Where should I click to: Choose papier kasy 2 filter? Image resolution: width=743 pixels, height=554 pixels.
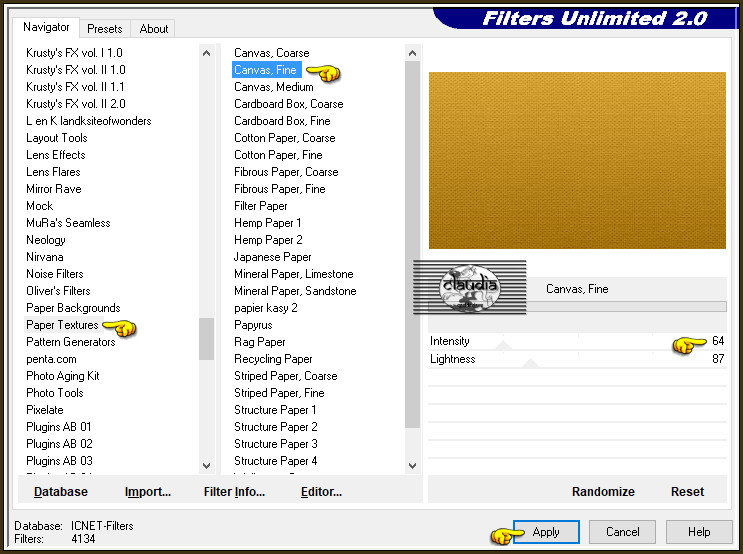pyautogui.click(x=266, y=308)
